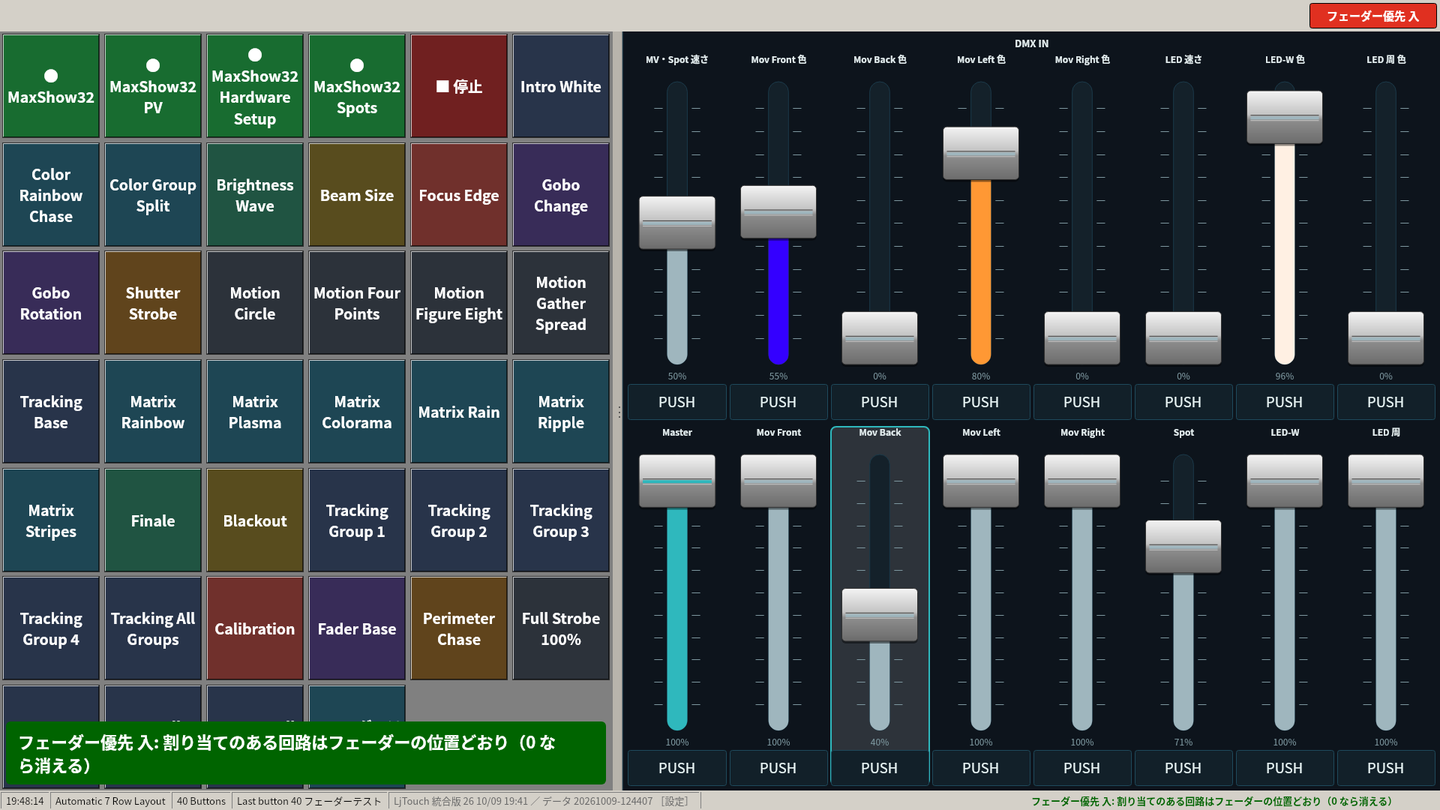This screenshot has height=810, width=1440.
Task: Activate the Perimeter Chase cue
Action: click(459, 628)
